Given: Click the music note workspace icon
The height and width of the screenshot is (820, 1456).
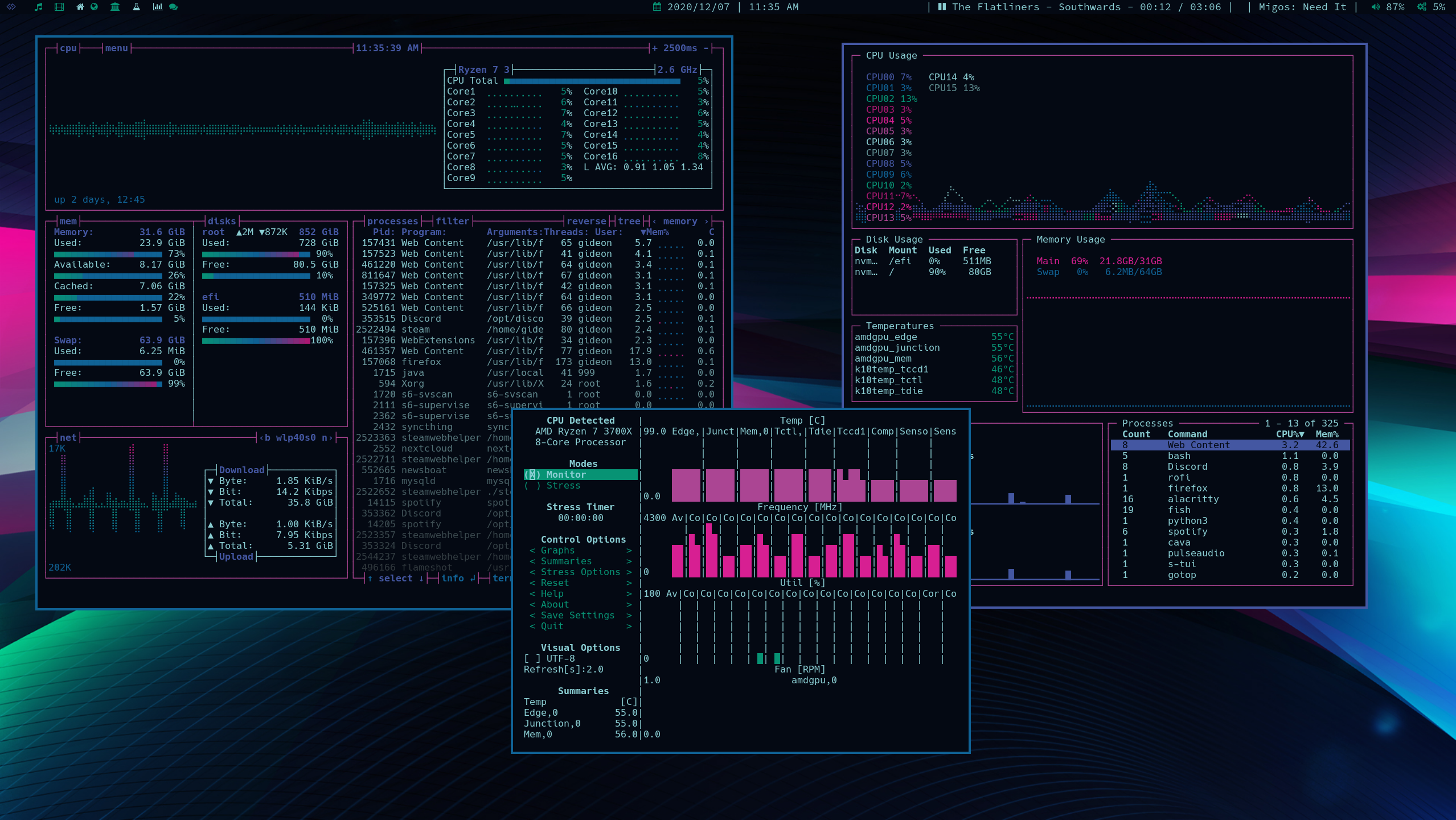Looking at the screenshot, I should click(x=39, y=7).
